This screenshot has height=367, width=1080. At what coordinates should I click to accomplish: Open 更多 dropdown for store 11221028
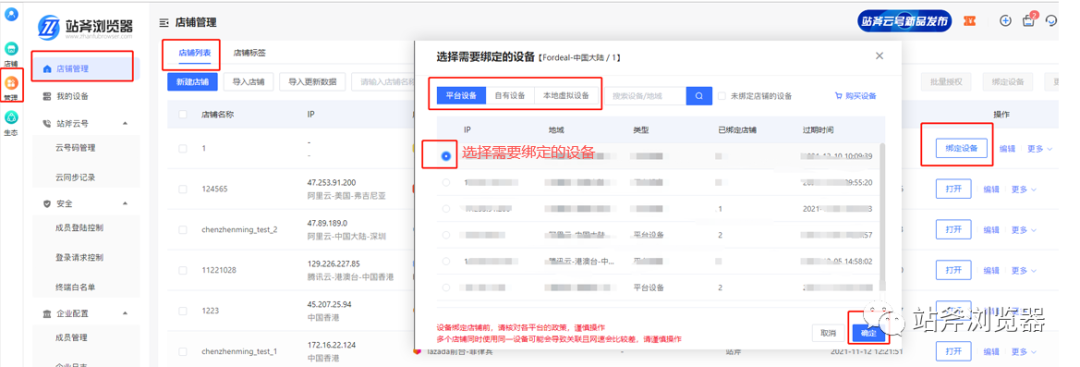click(x=1024, y=270)
